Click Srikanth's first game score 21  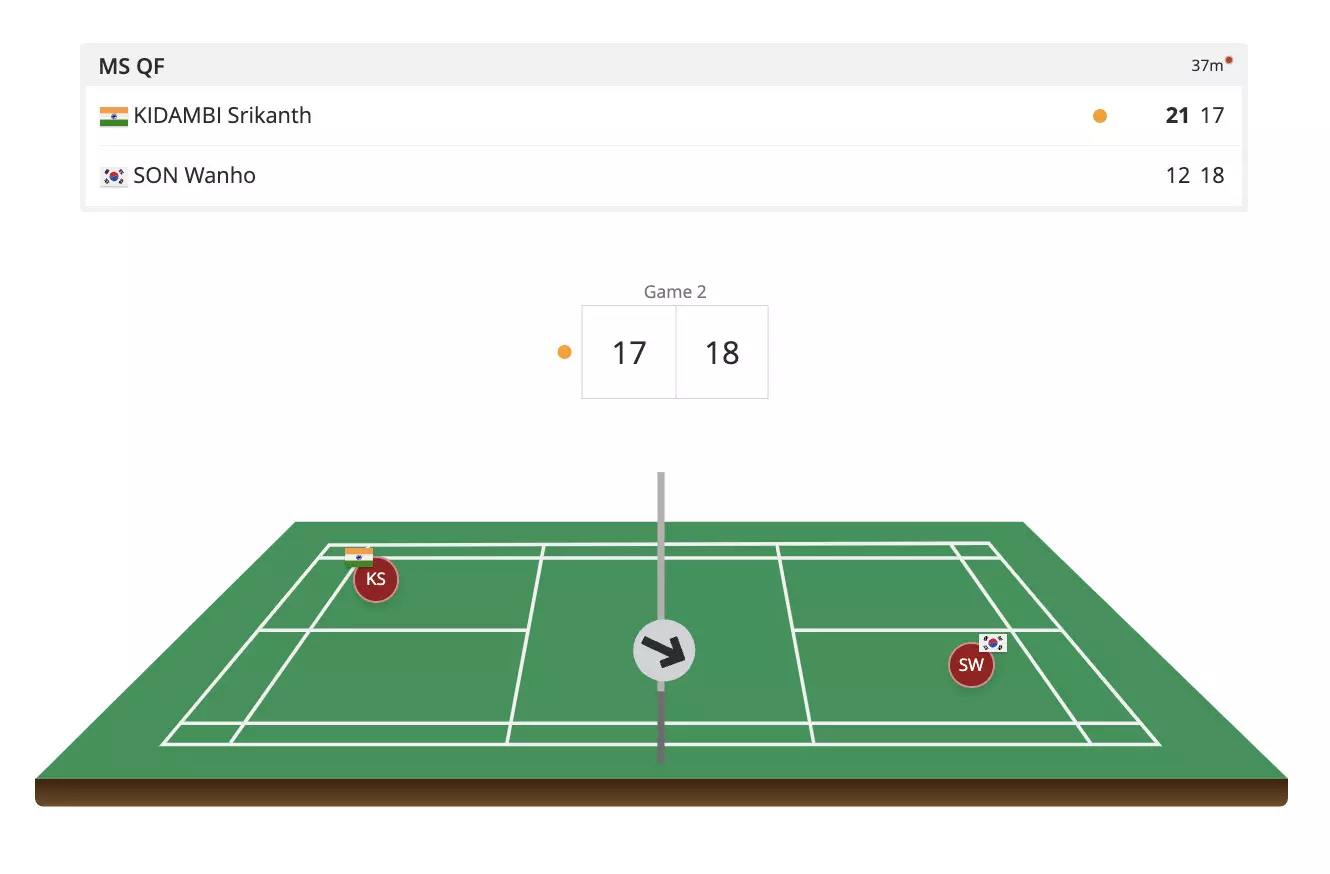1177,116
